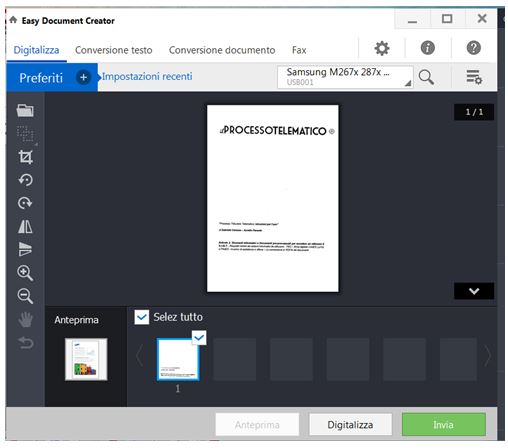Switch to Conversione testo tab
Screen dimensions: 508x448
click(x=114, y=50)
